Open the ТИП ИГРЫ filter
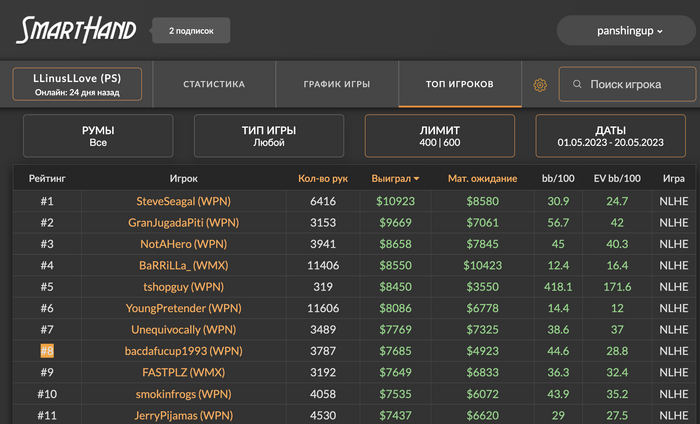 coord(269,136)
